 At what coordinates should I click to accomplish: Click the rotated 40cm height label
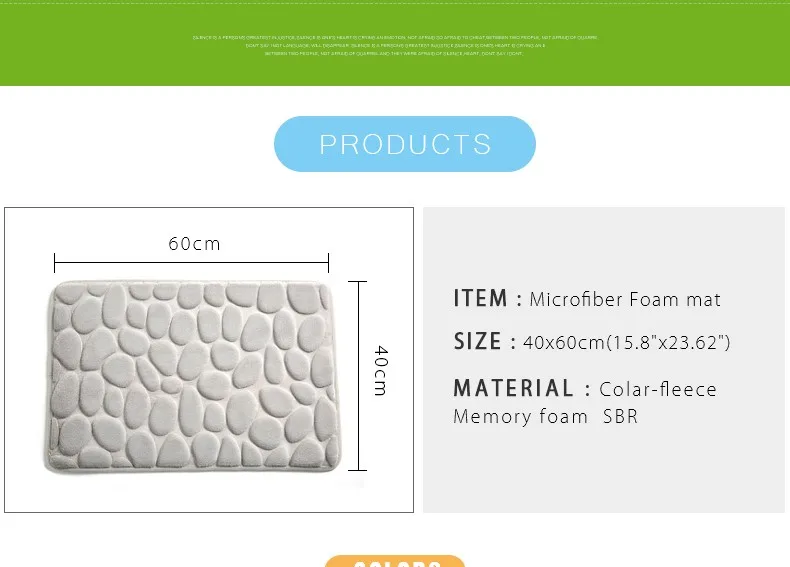[380, 371]
